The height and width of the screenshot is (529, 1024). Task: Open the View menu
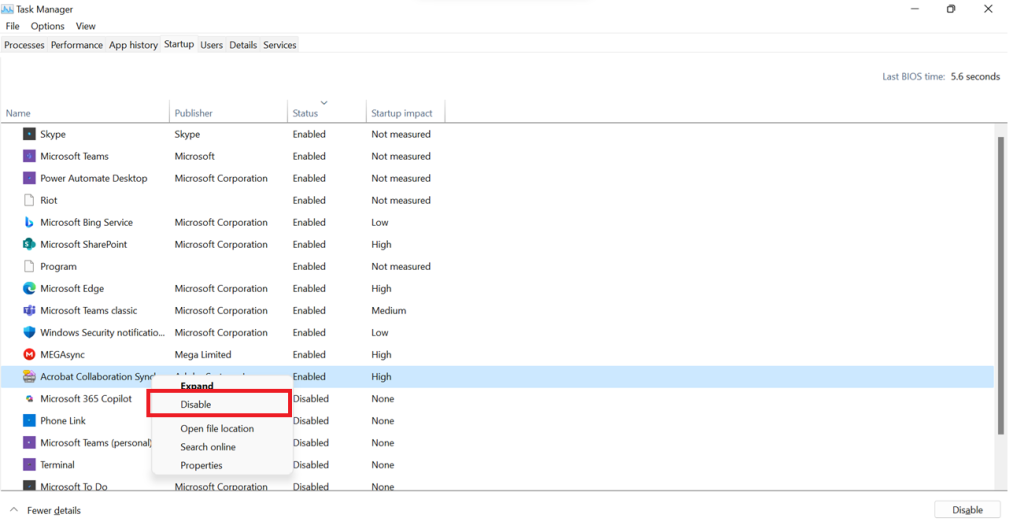(86, 26)
